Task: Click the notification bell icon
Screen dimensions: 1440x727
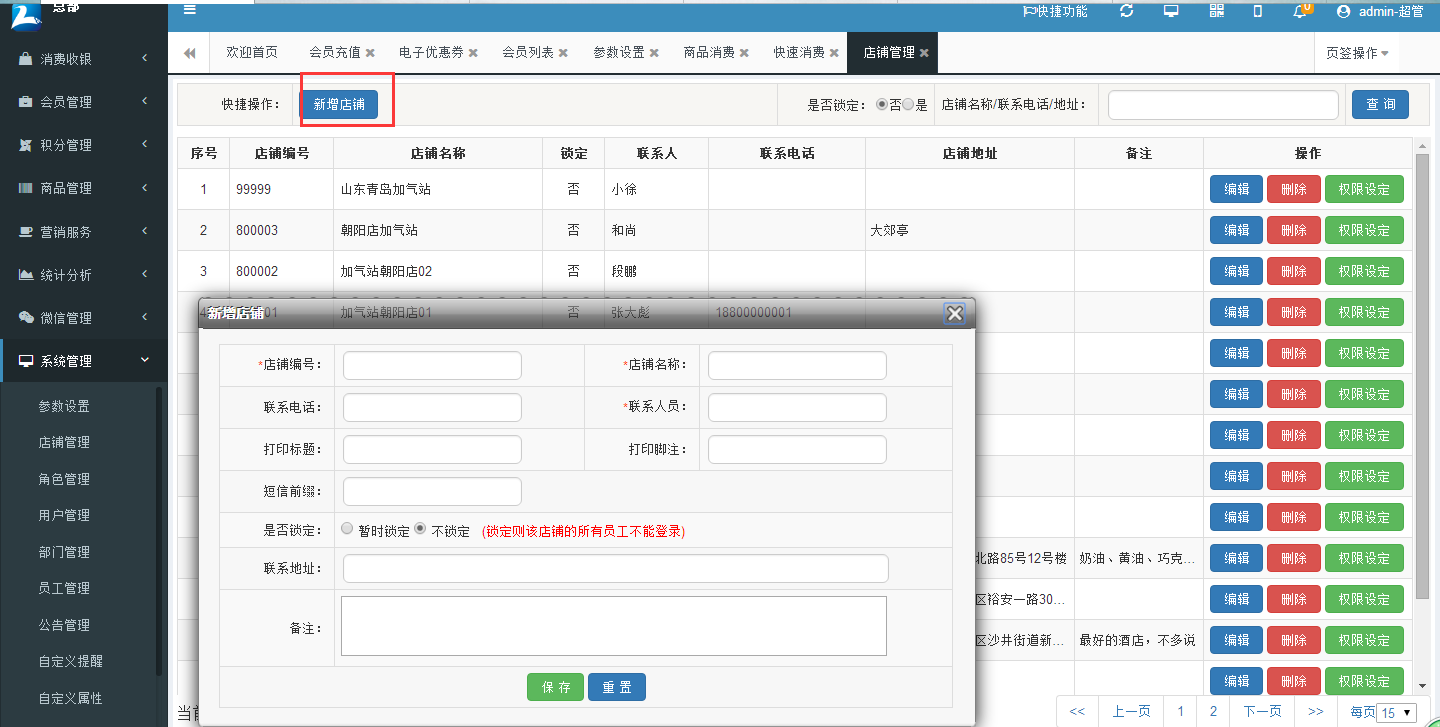Action: coord(1297,12)
